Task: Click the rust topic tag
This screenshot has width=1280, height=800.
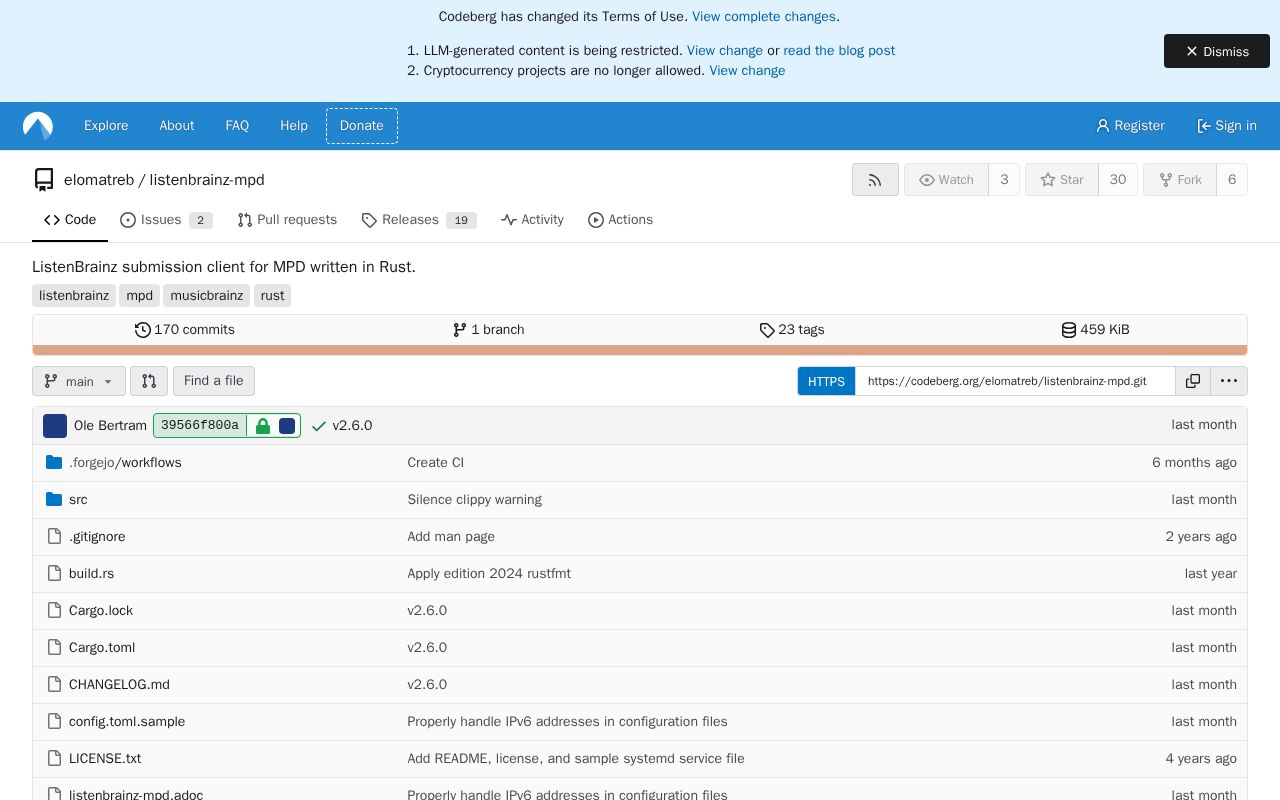Action: pyautogui.click(x=273, y=296)
